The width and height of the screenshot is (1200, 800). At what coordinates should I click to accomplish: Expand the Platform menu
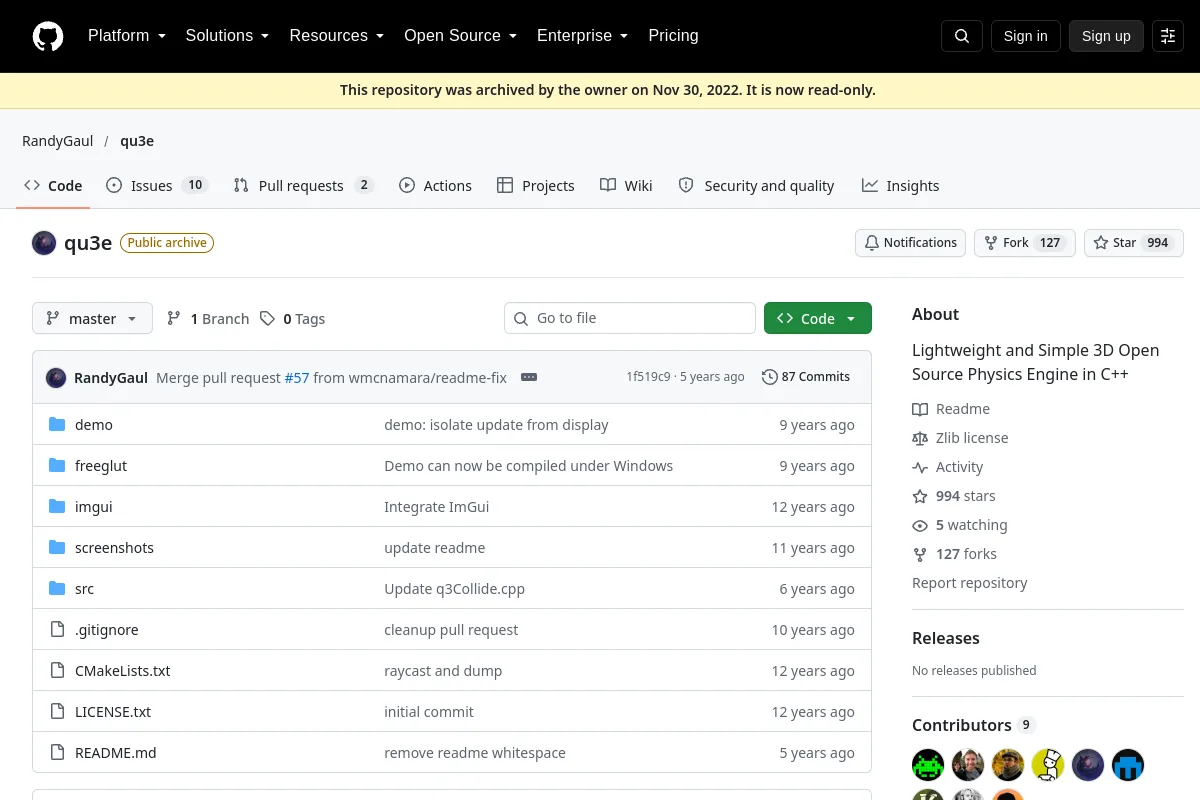click(127, 36)
